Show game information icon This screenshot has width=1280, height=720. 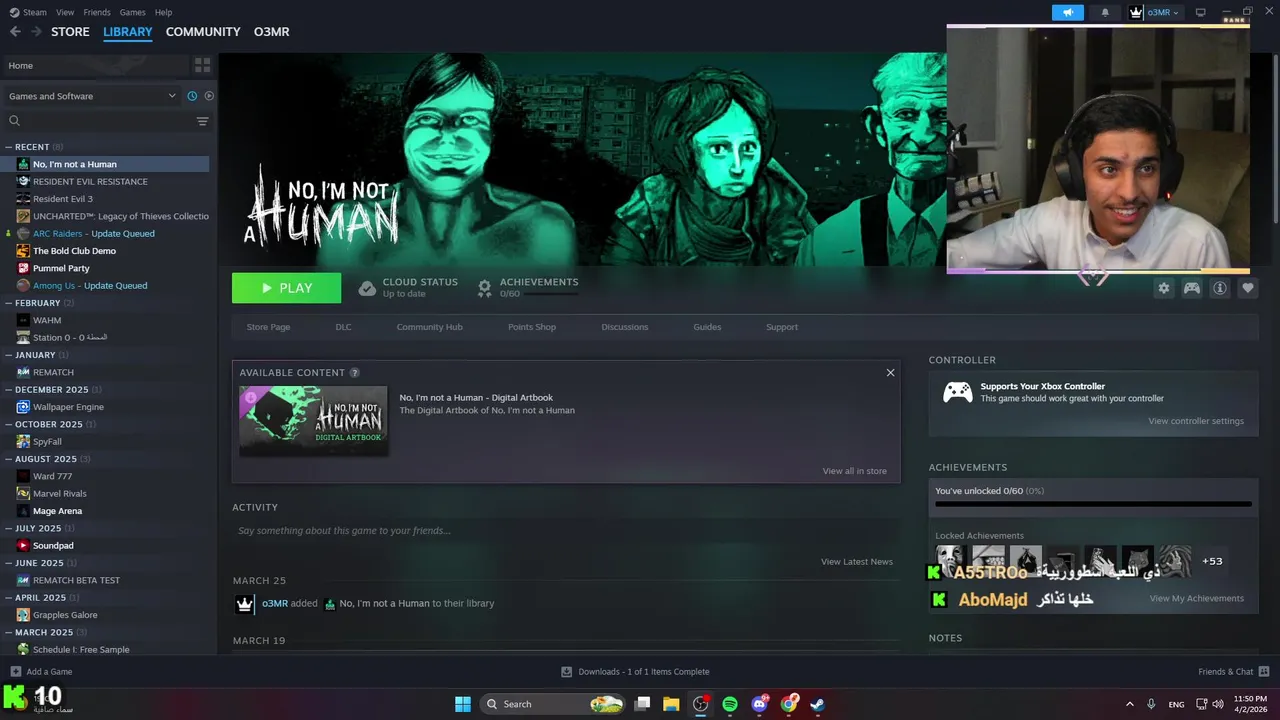[x=1220, y=288]
